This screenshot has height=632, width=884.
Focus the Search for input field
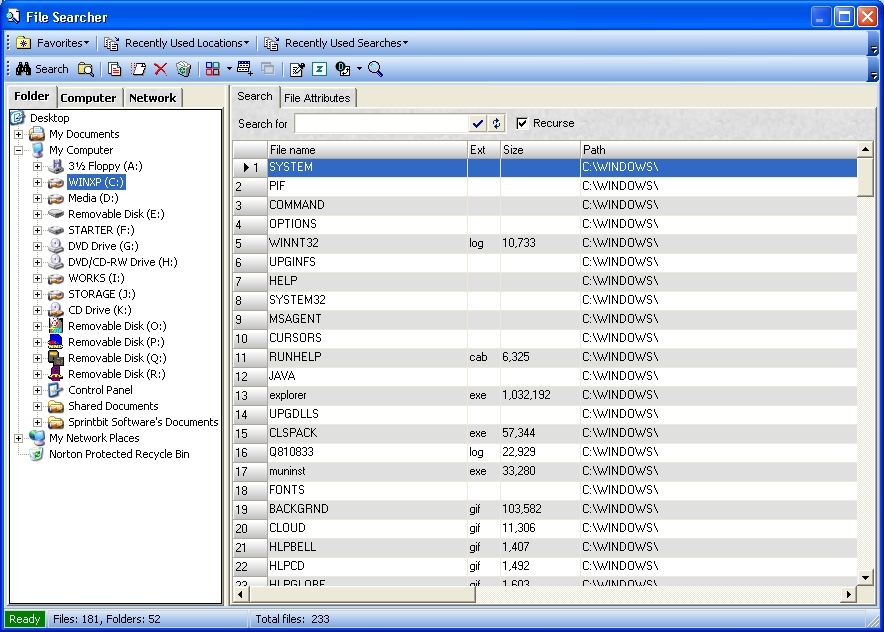[382, 123]
